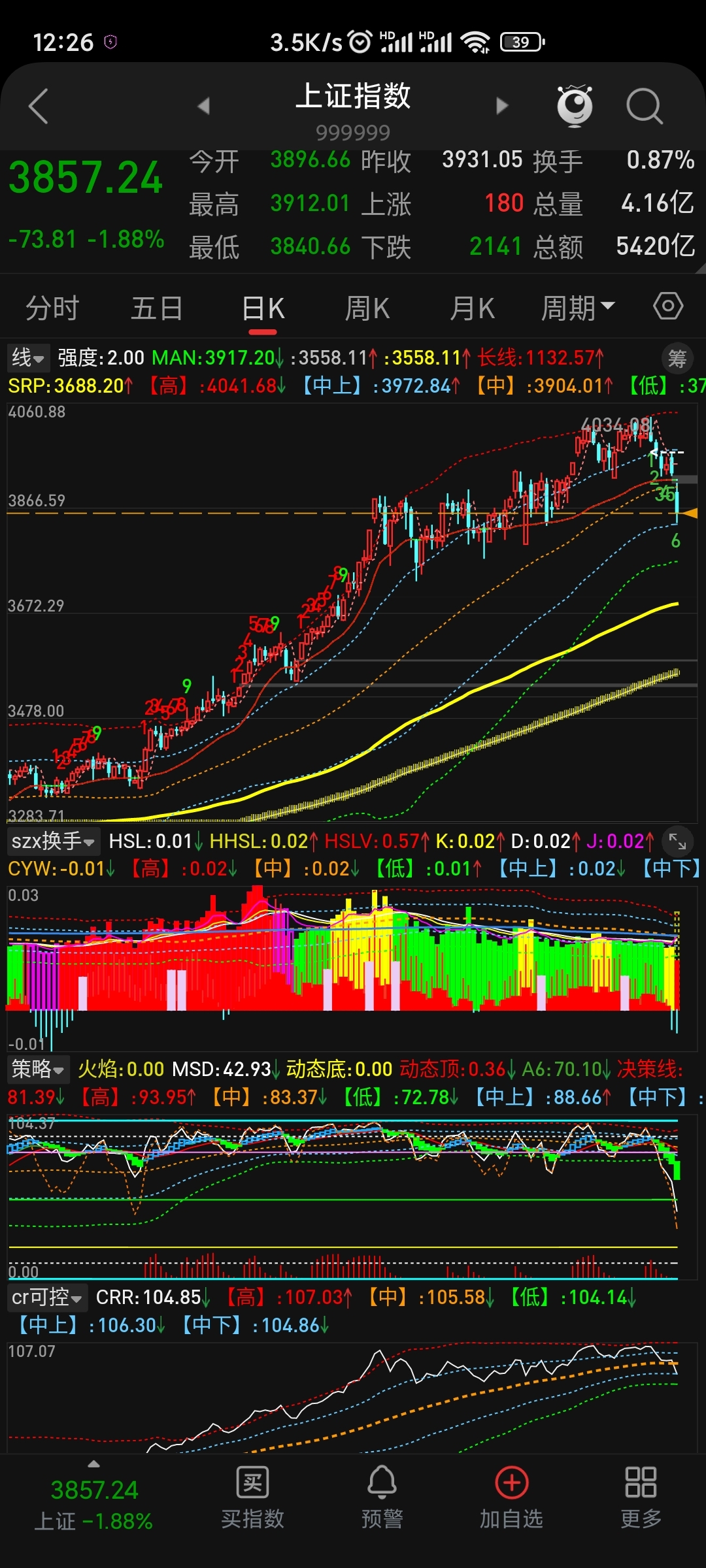
Task: Tap 最低 value 3840.66
Action: (311, 246)
